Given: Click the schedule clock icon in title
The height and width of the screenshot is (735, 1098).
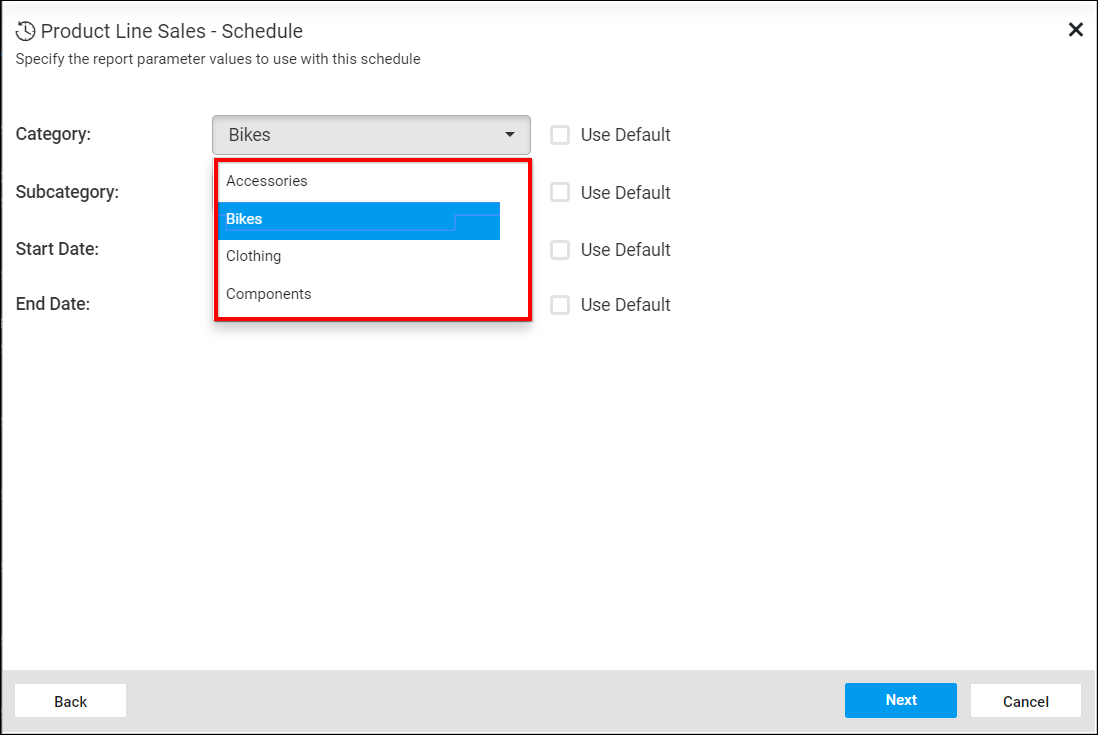Looking at the screenshot, I should pyautogui.click(x=25, y=31).
